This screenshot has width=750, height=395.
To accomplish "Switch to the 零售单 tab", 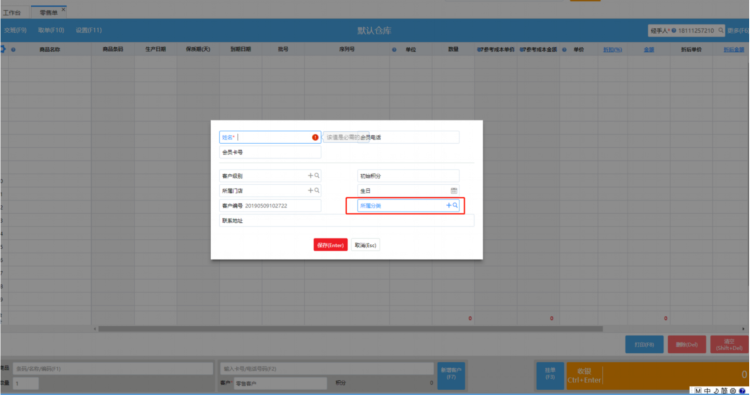I will (x=48, y=13).
